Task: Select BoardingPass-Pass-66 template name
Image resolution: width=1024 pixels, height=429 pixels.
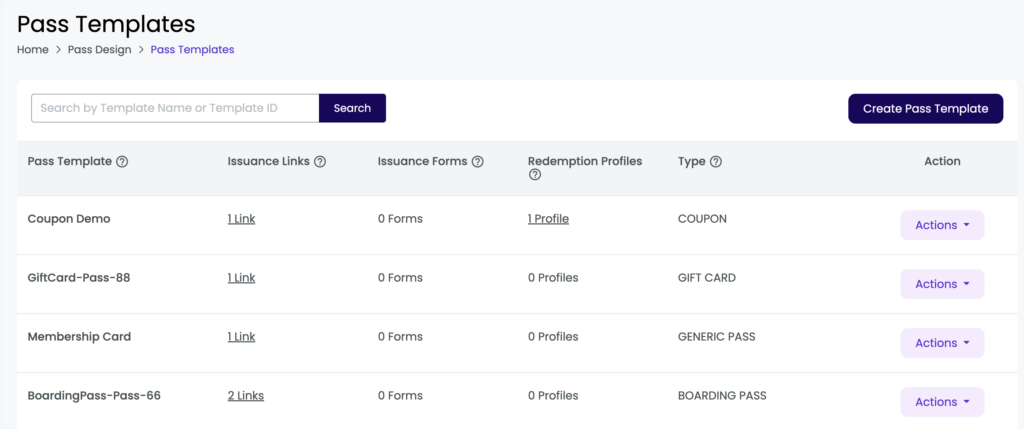Action: (x=94, y=396)
